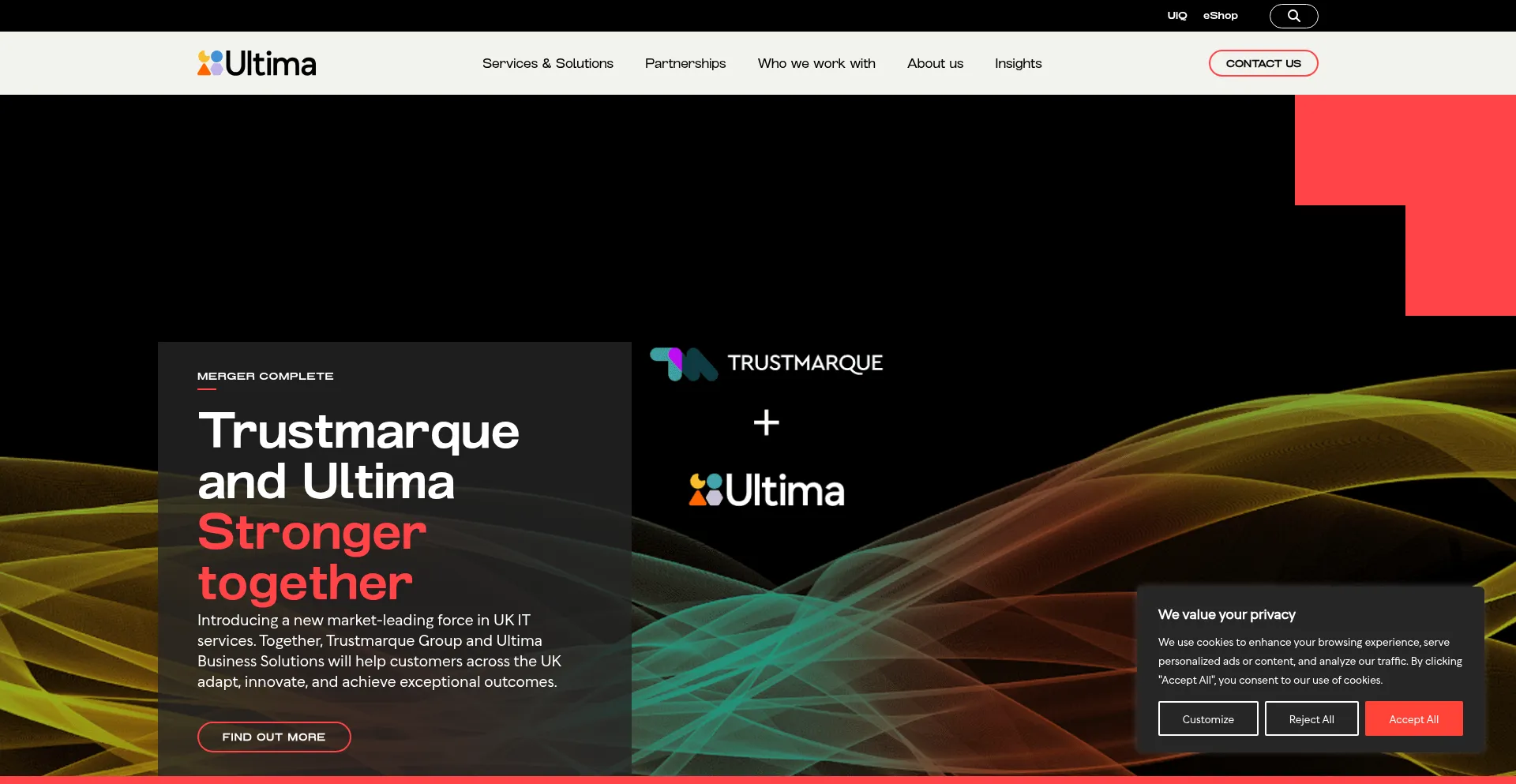Image resolution: width=1516 pixels, height=784 pixels.
Task: Click the UIQ link in top bar
Action: tap(1176, 16)
